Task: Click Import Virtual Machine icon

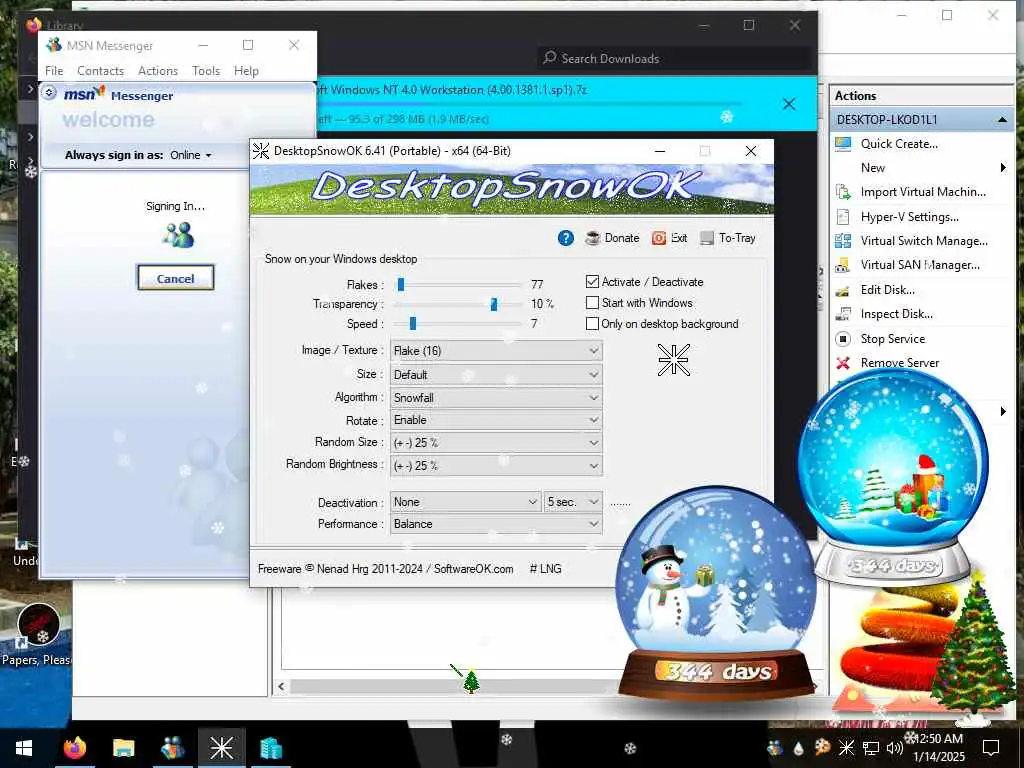Action: 843,192
